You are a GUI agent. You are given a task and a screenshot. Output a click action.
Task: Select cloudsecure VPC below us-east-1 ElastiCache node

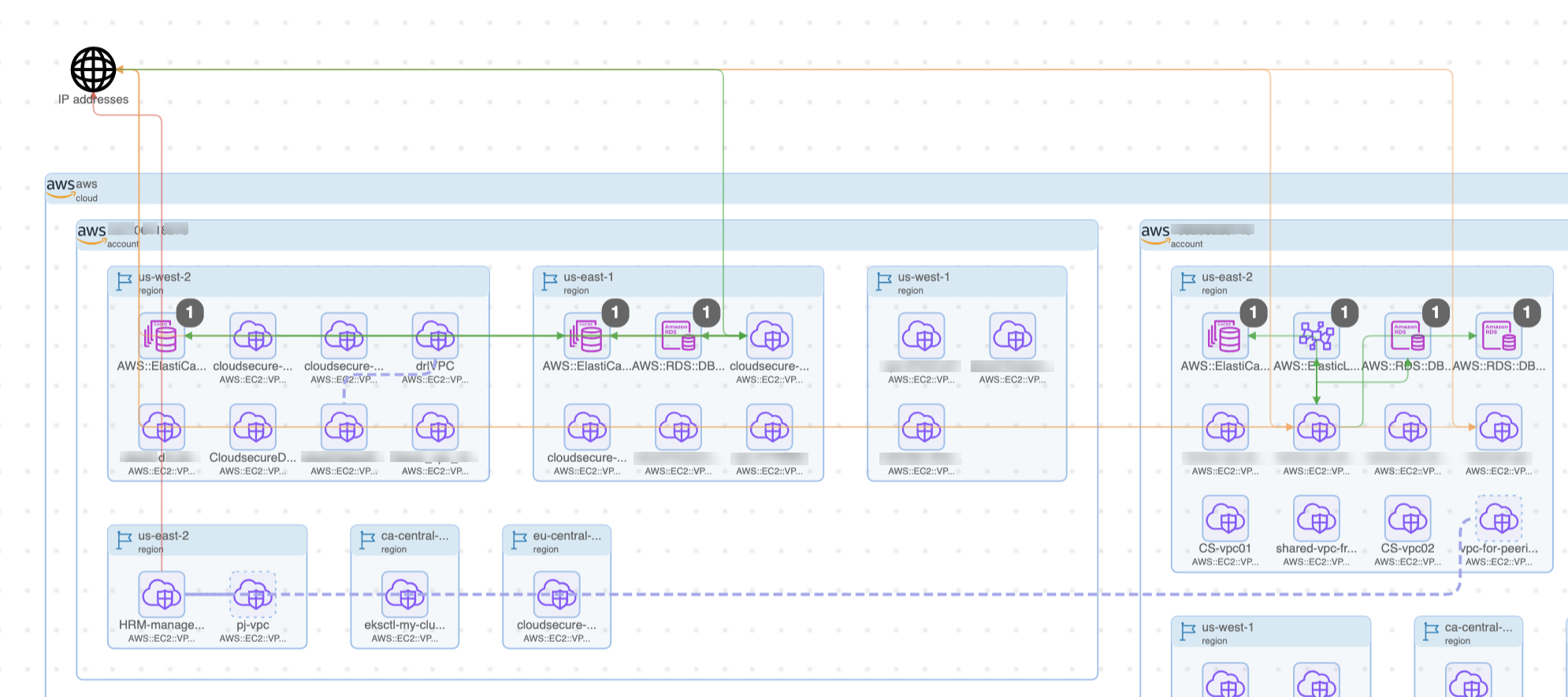click(x=587, y=427)
